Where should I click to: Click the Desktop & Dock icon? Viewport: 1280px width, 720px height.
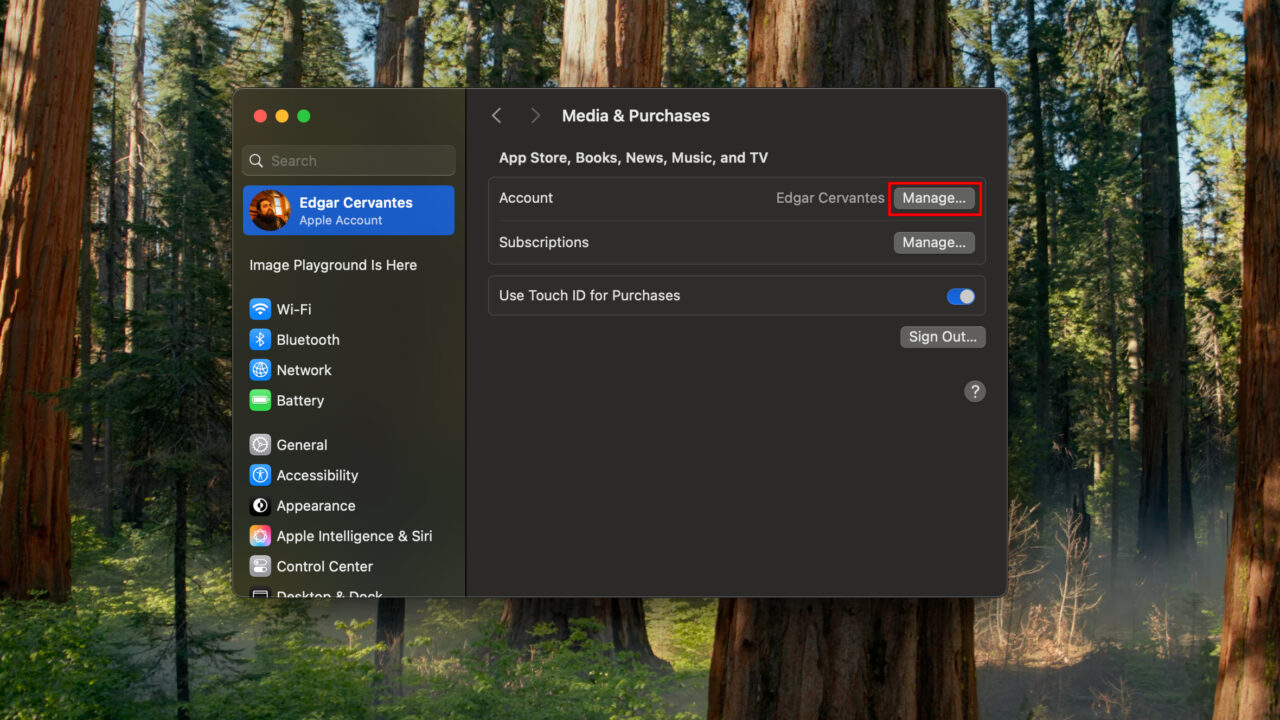261,594
